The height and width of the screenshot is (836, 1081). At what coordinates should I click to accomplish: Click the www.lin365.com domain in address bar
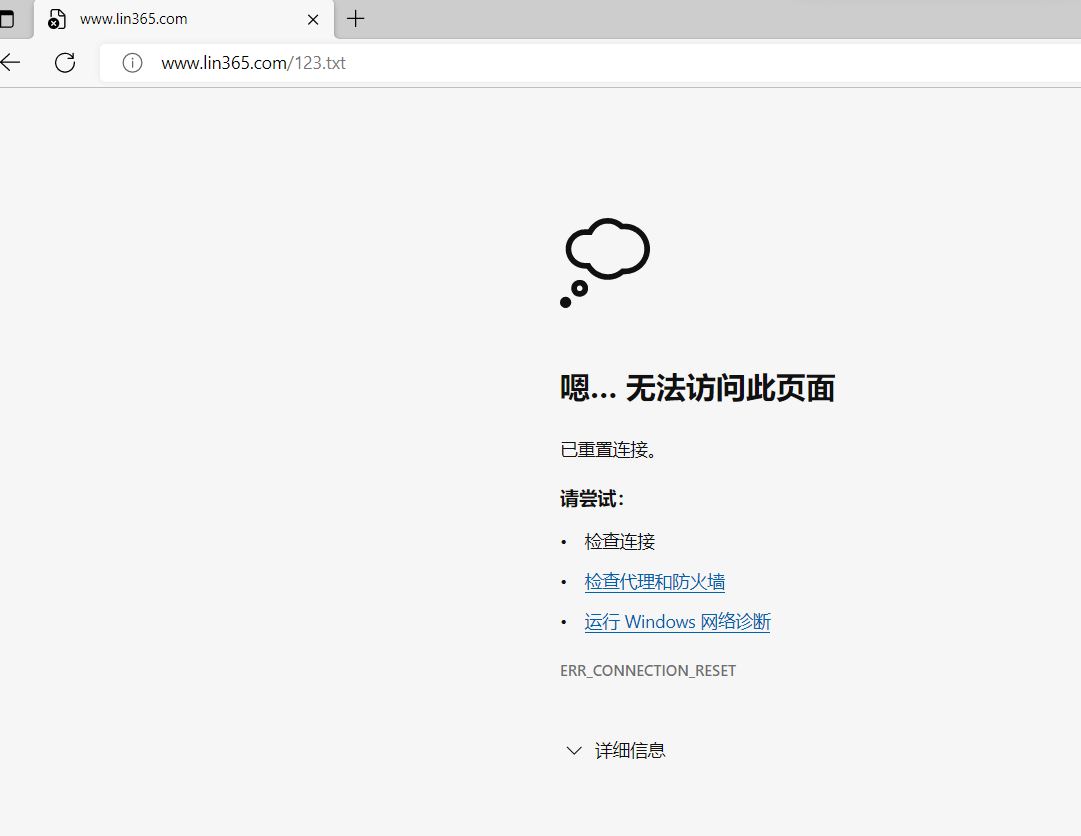click(x=224, y=63)
